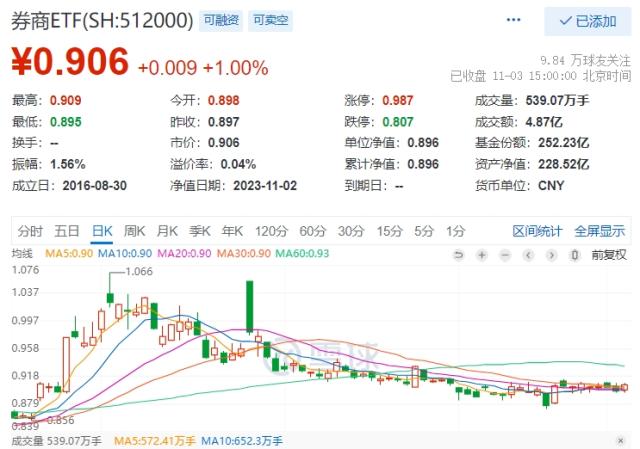Select the 年K chart tab

[232, 231]
